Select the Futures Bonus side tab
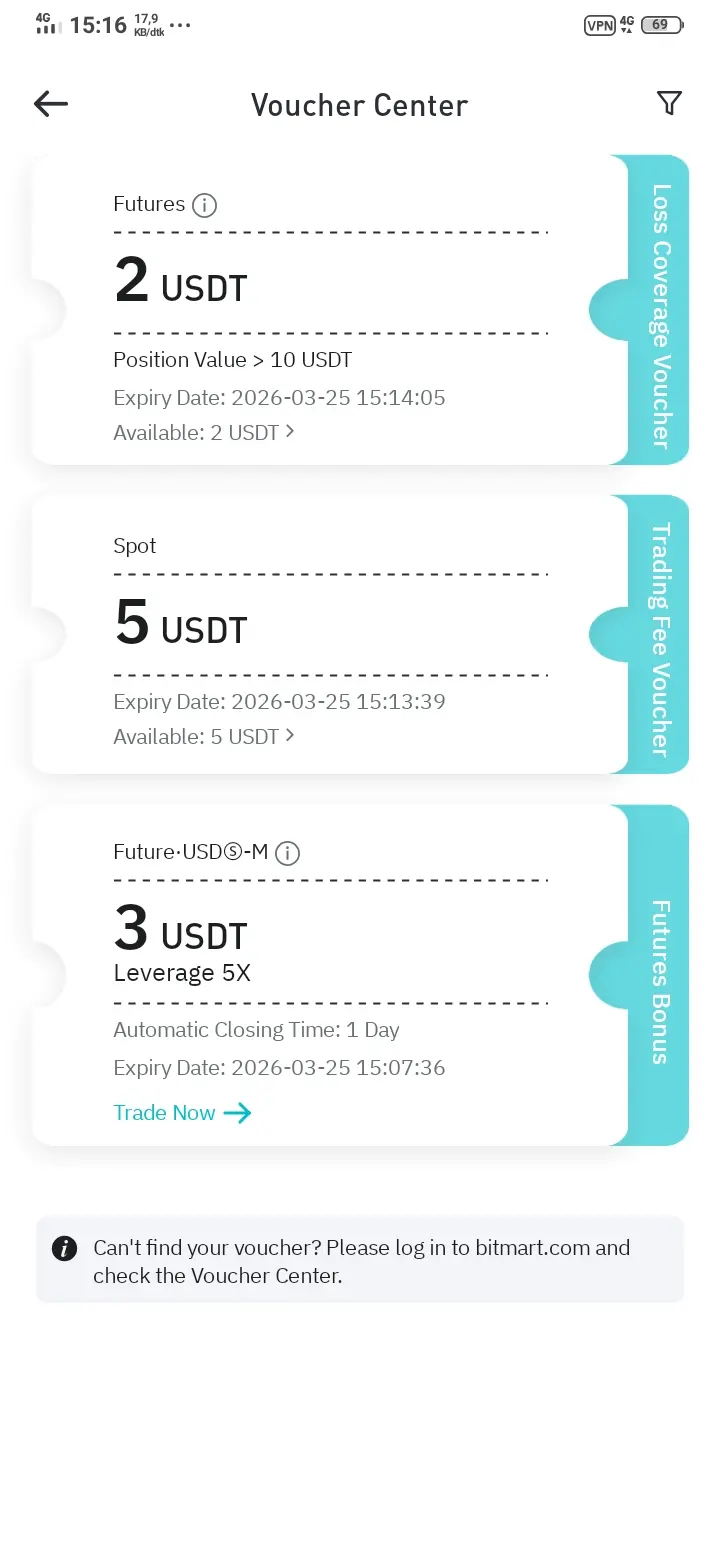Screen dimensions: 720x1544 [659, 976]
